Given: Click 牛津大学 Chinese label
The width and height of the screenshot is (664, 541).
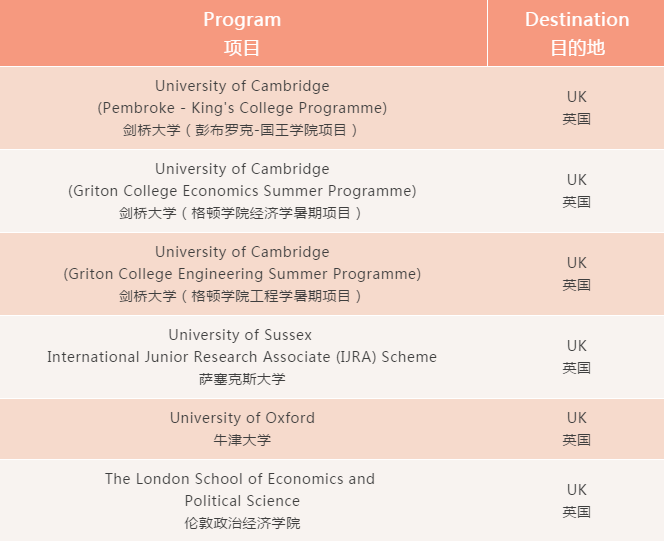Looking at the screenshot, I should pyautogui.click(x=242, y=440).
